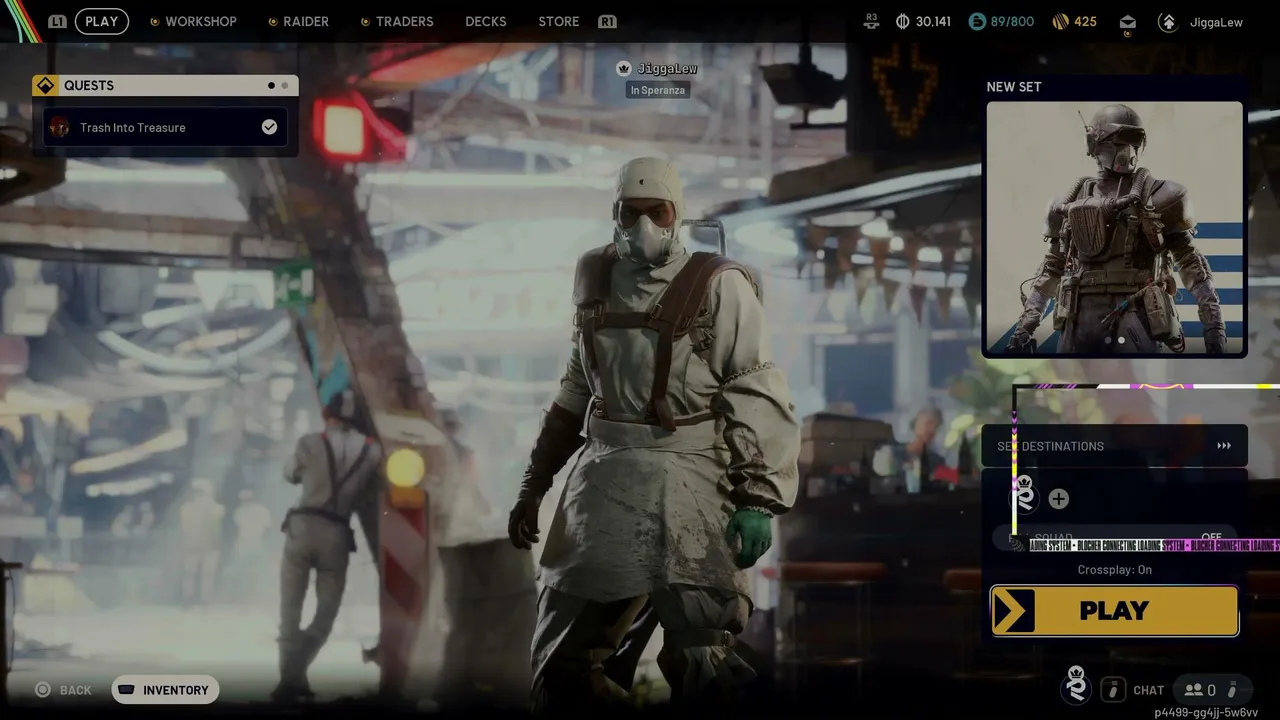Click the Trash Into Treasure quest portrait
The image size is (1280, 720).
[x=60, y=127]
